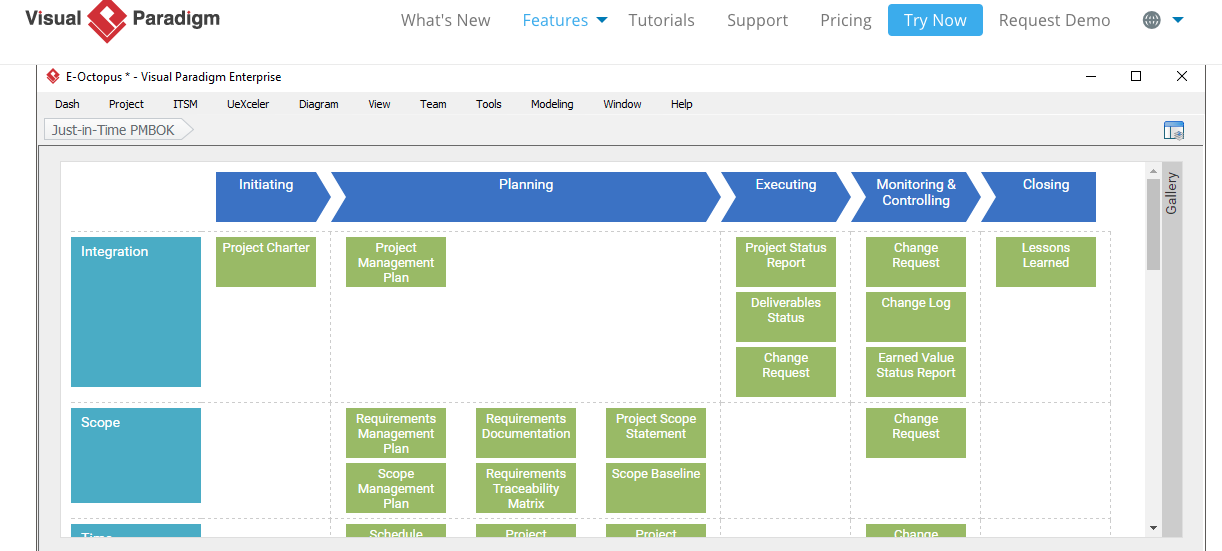Open the Scope Baseline item
The image size is (1222, 551).
(656, 488)
